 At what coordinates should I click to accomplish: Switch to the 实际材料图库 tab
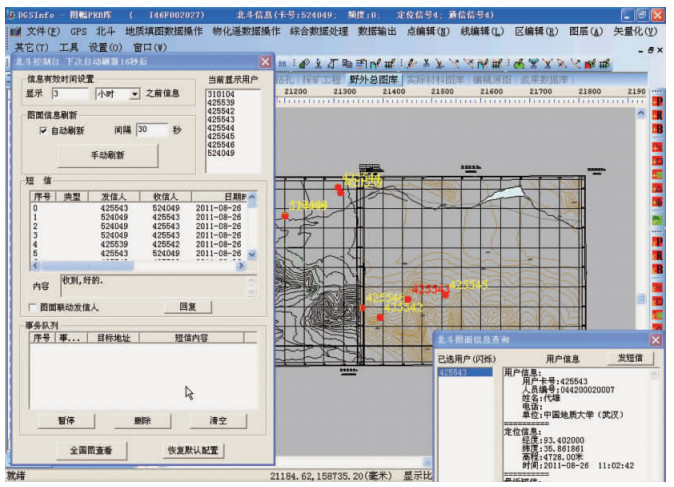(x=435, y=80)
